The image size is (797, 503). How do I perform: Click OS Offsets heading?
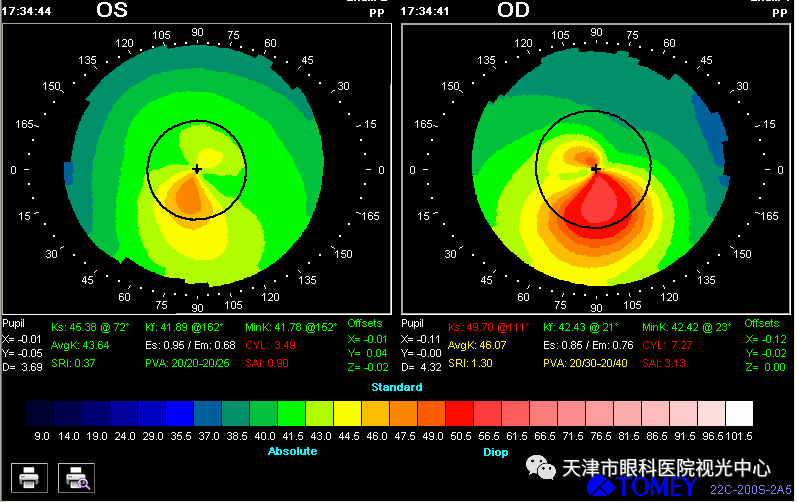click(364, 324)
